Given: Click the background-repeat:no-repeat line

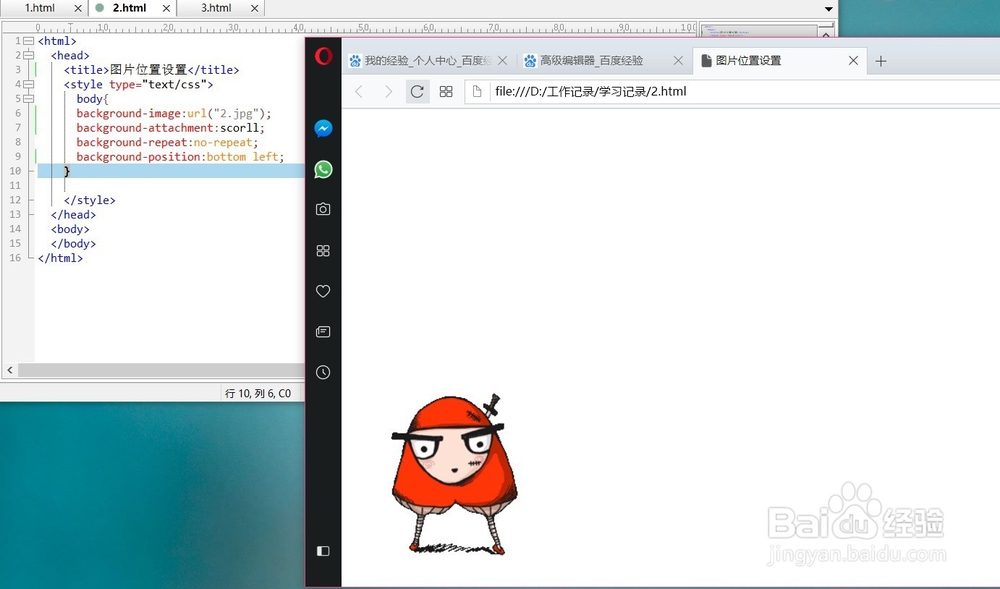Looking at the screenshot, I should point(167,142).
